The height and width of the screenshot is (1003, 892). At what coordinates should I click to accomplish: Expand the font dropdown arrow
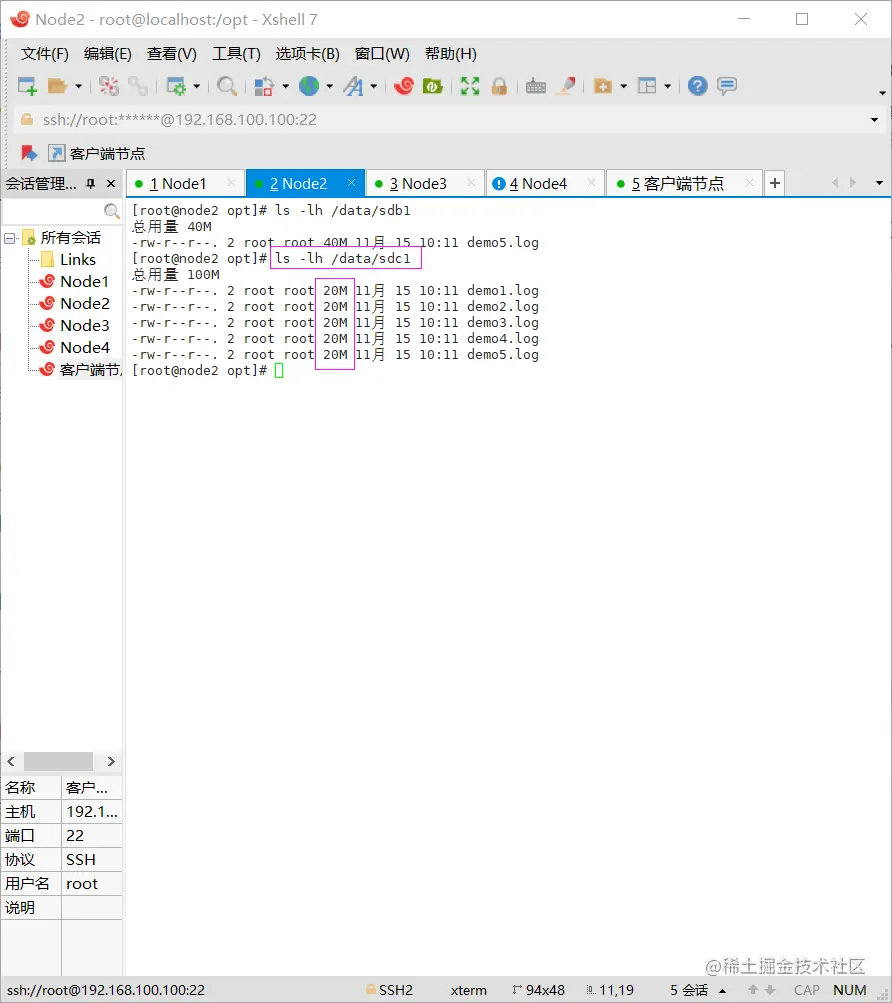click(374, 86)
